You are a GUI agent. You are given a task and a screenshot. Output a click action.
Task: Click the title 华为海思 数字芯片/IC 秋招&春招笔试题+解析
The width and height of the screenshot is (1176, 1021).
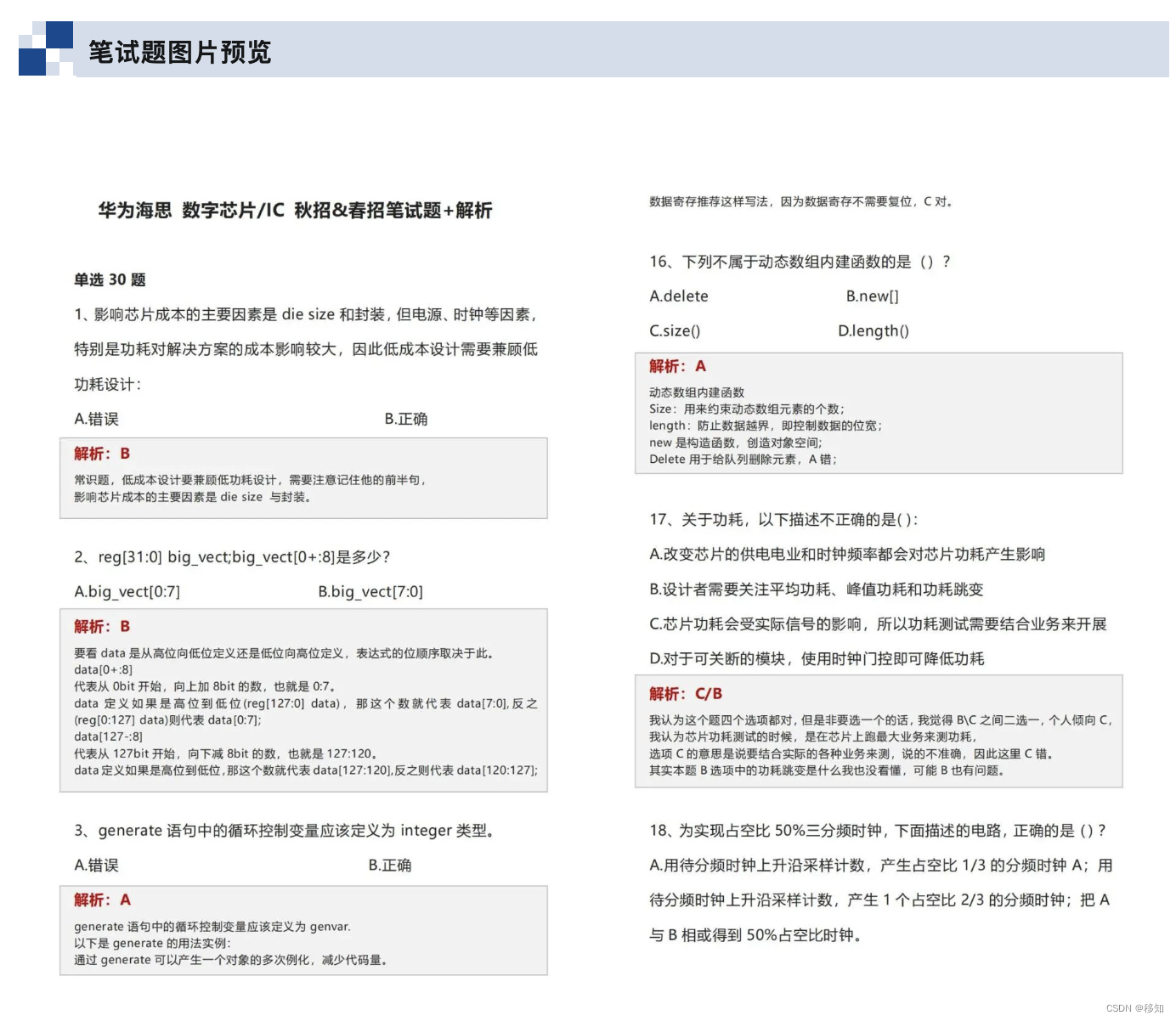click(295, 211)
